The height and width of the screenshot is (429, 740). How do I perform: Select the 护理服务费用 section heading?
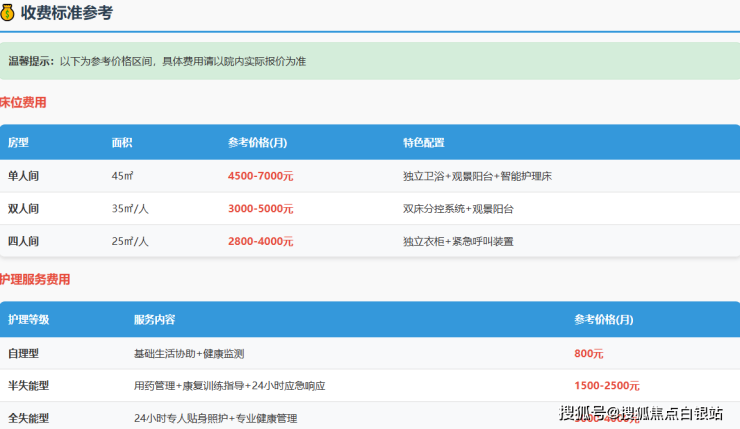[x=35, y=279]
